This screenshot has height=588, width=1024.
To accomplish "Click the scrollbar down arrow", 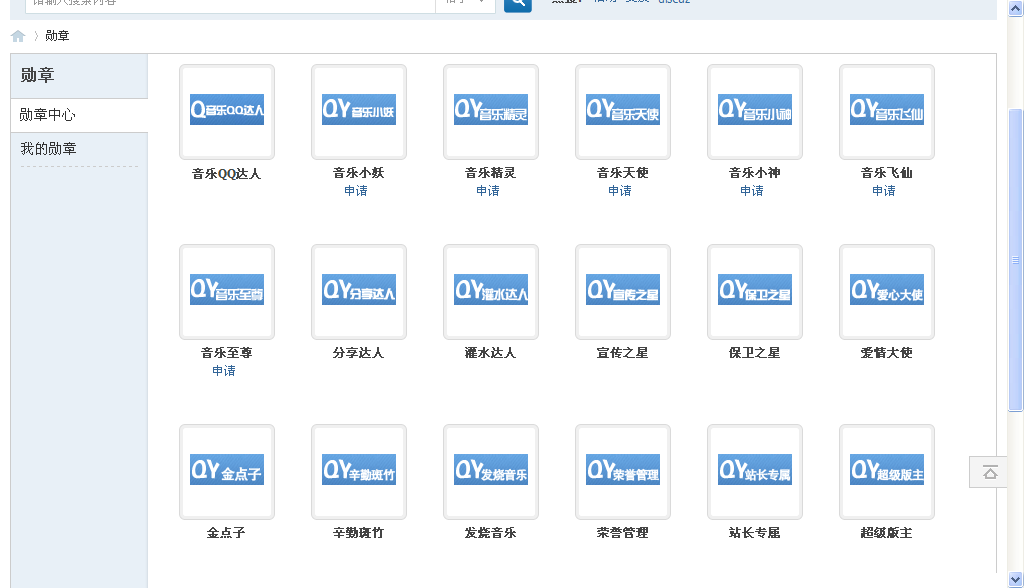I will (x=1016, y=580).
